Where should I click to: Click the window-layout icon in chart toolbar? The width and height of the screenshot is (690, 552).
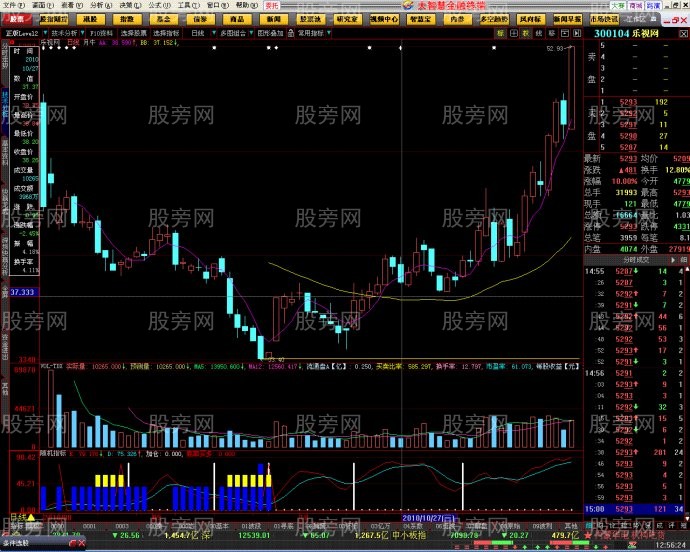pyautogui.click(x=565, y=33)
